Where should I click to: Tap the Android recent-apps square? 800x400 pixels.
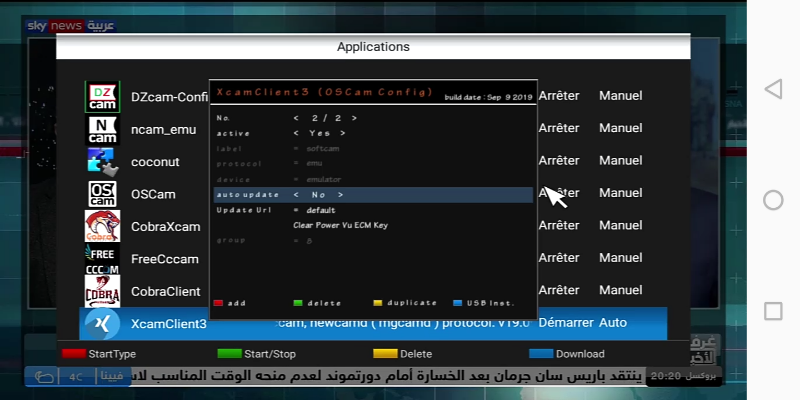[x=773, y=311]
